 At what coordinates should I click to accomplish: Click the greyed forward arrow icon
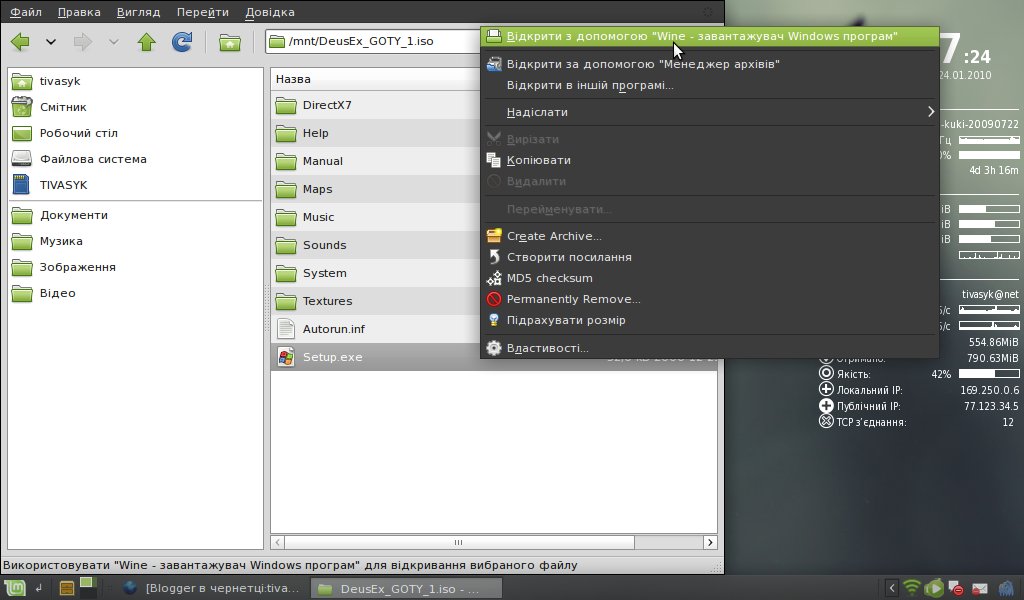click(83, 42)
